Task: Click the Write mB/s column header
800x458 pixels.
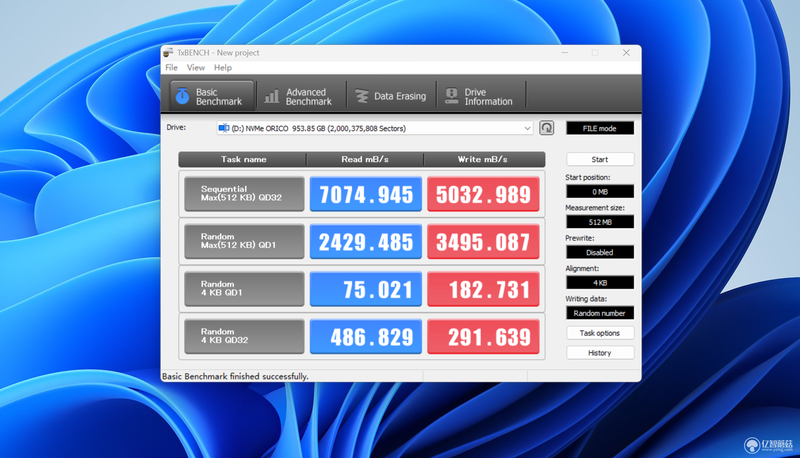Action: (x=484, y=160)
